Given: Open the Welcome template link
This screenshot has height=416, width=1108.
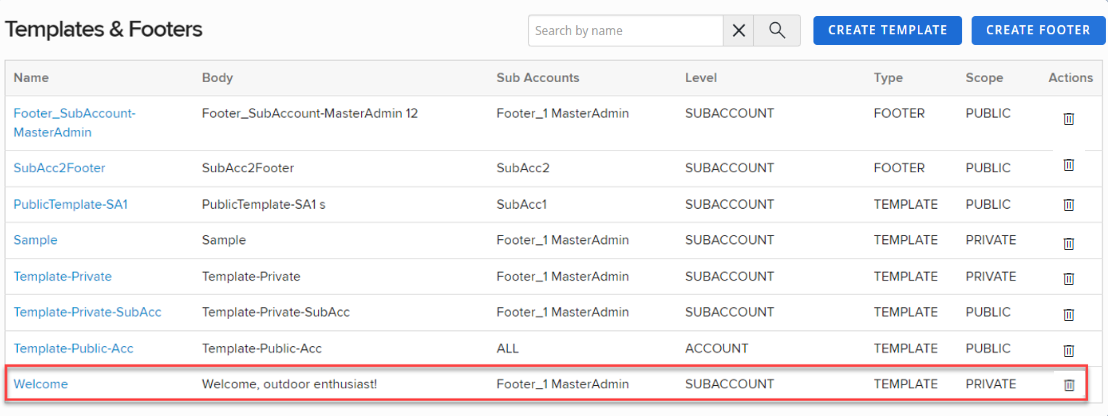Looking at the screenshot, I should (x=41, y=384).
